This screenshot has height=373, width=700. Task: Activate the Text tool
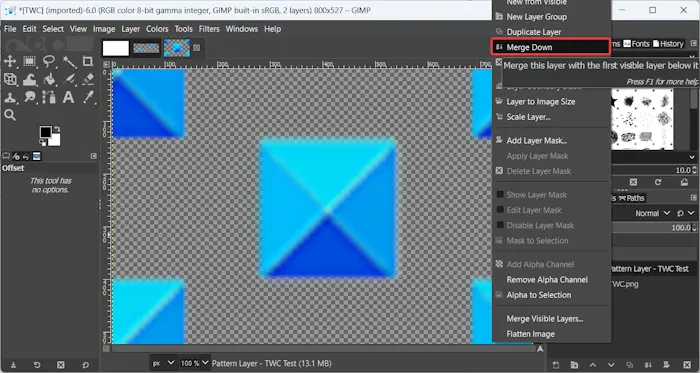tap(68, 97)
